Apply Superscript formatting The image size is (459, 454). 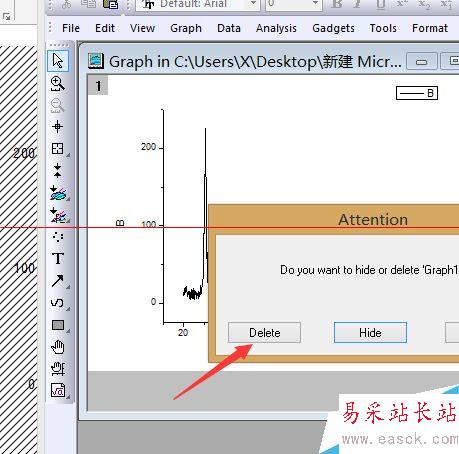tap(402, 4)
